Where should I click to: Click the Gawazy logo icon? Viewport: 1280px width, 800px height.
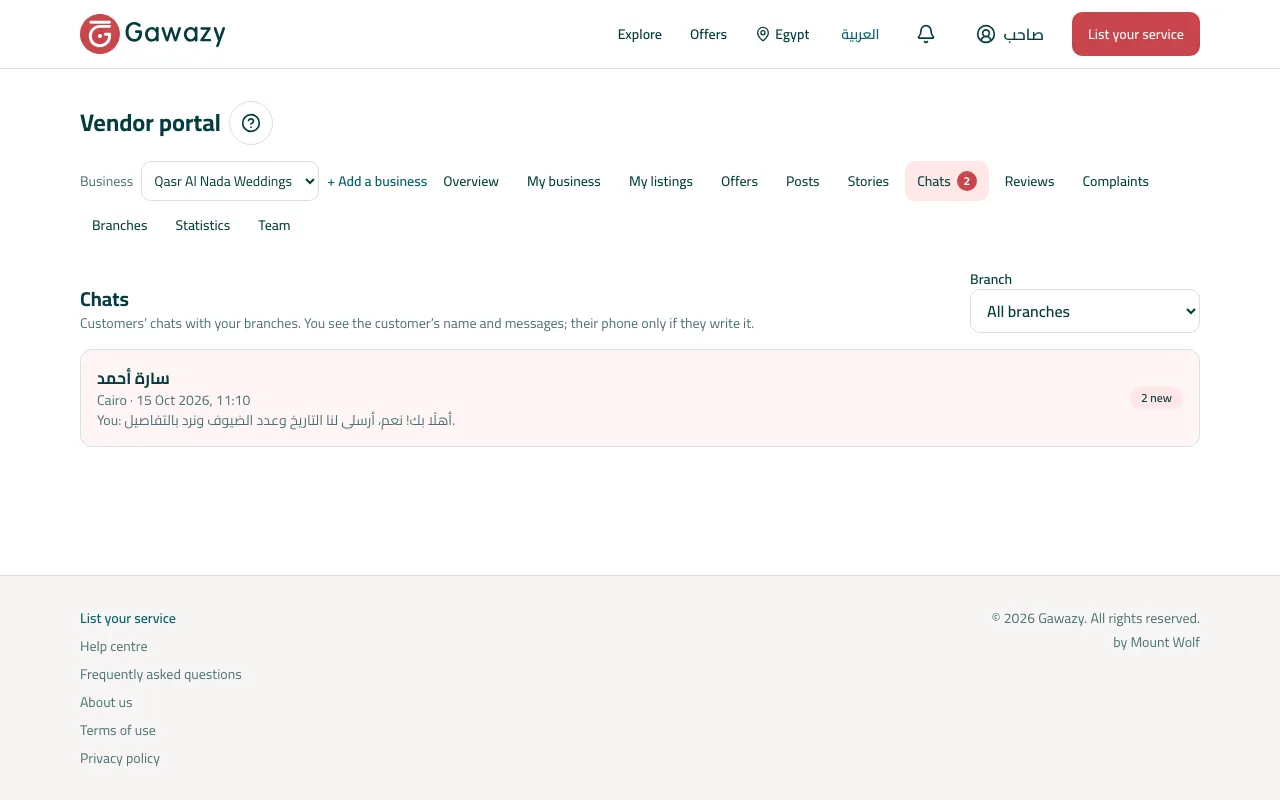[100, 34]
